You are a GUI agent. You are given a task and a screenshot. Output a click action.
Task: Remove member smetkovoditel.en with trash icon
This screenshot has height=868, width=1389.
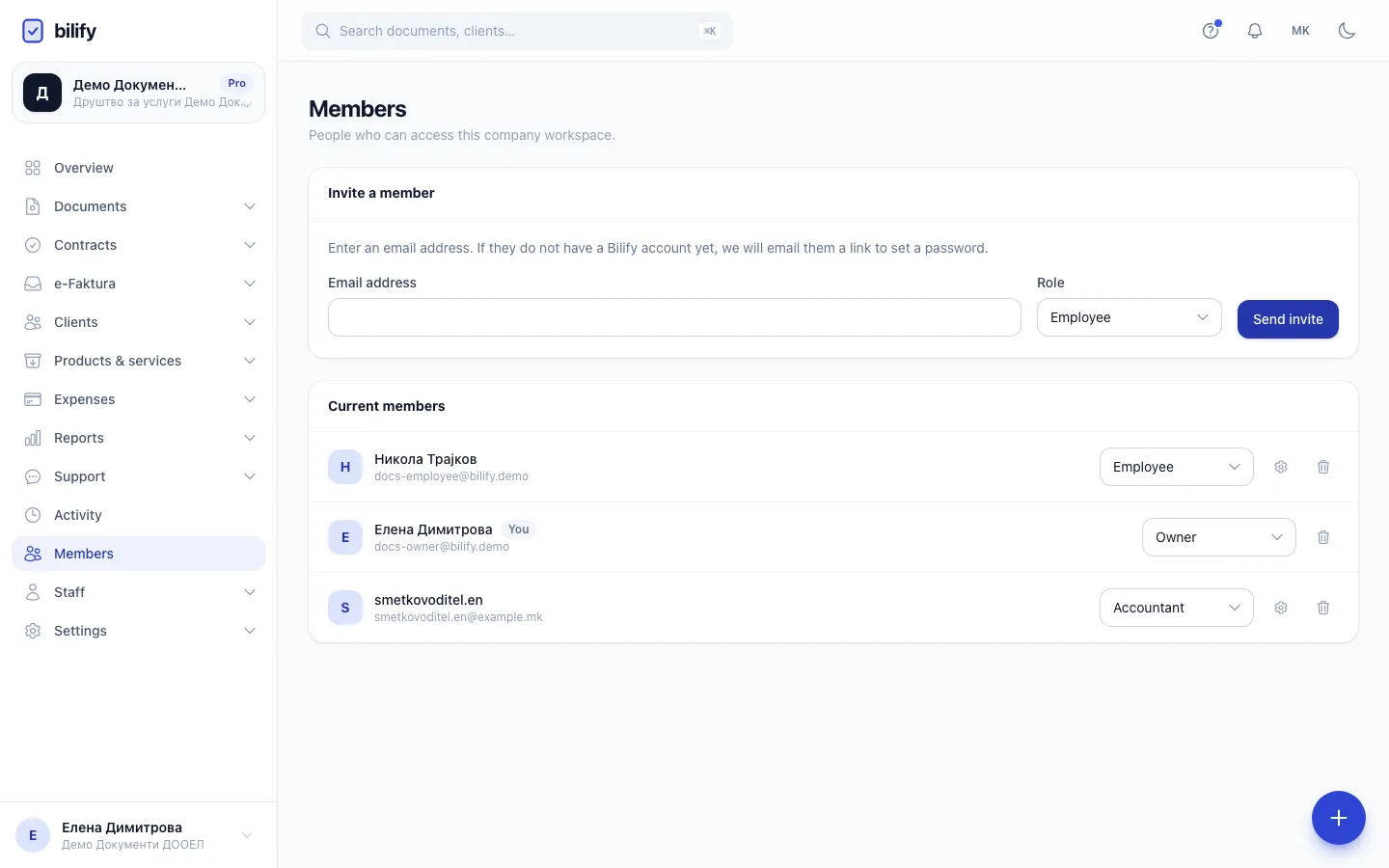coord(1323,608)
